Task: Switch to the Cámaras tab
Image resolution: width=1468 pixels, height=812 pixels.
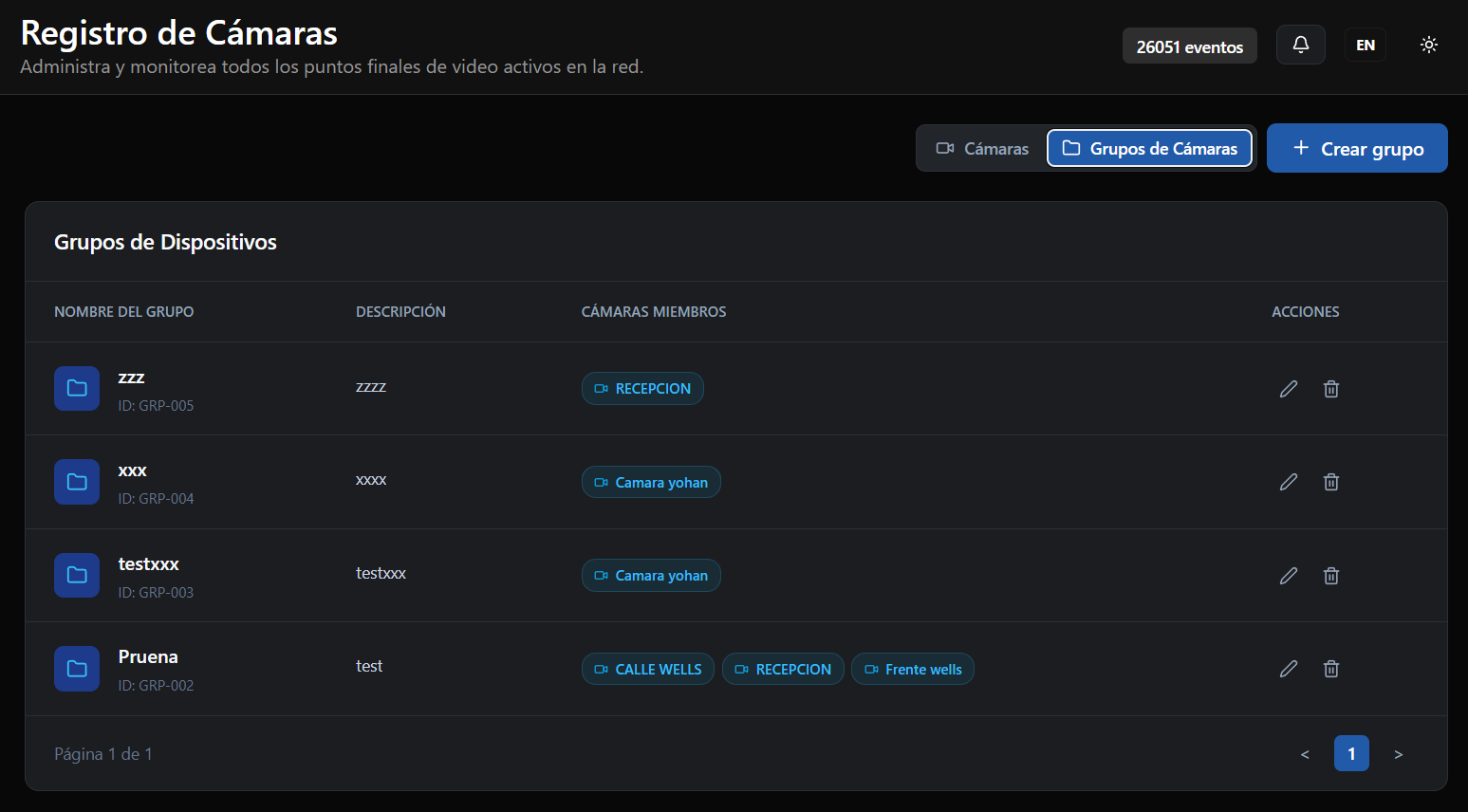Action: 983,148
